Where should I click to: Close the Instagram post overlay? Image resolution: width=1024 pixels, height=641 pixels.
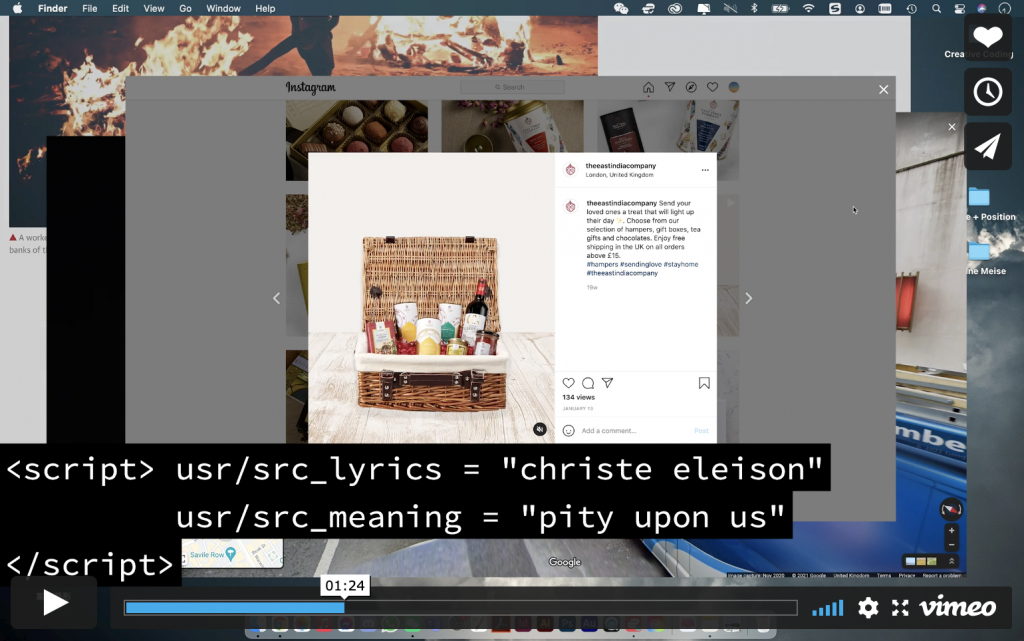(884, 89)
